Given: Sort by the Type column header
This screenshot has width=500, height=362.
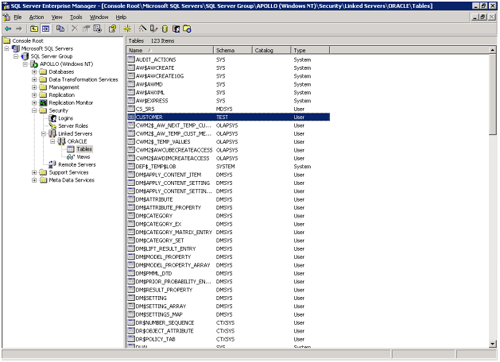Looking at the screenshot, I should tap(310, 50).
